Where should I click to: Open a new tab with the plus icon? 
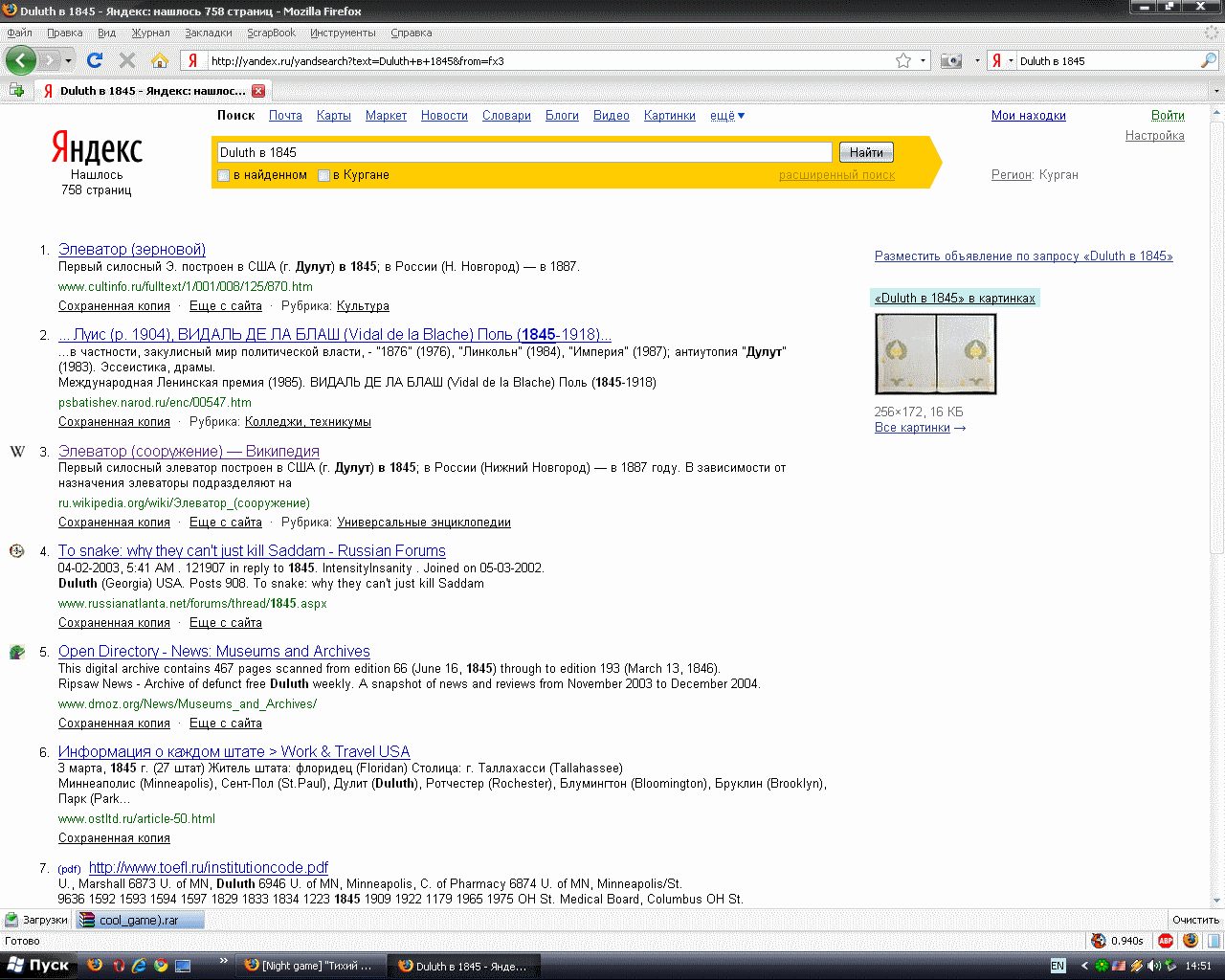click(x=16, y=90)
